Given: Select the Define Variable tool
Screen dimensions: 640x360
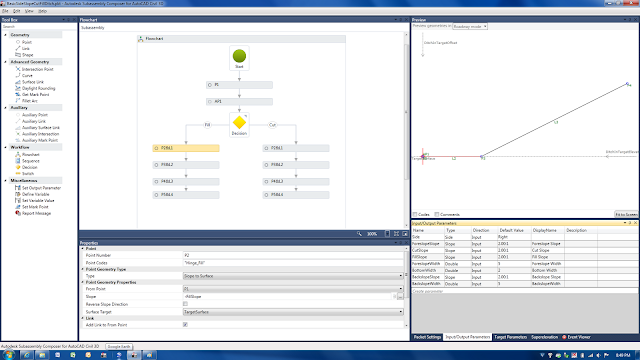Looking at the screenshot, I should click(35, 194).
